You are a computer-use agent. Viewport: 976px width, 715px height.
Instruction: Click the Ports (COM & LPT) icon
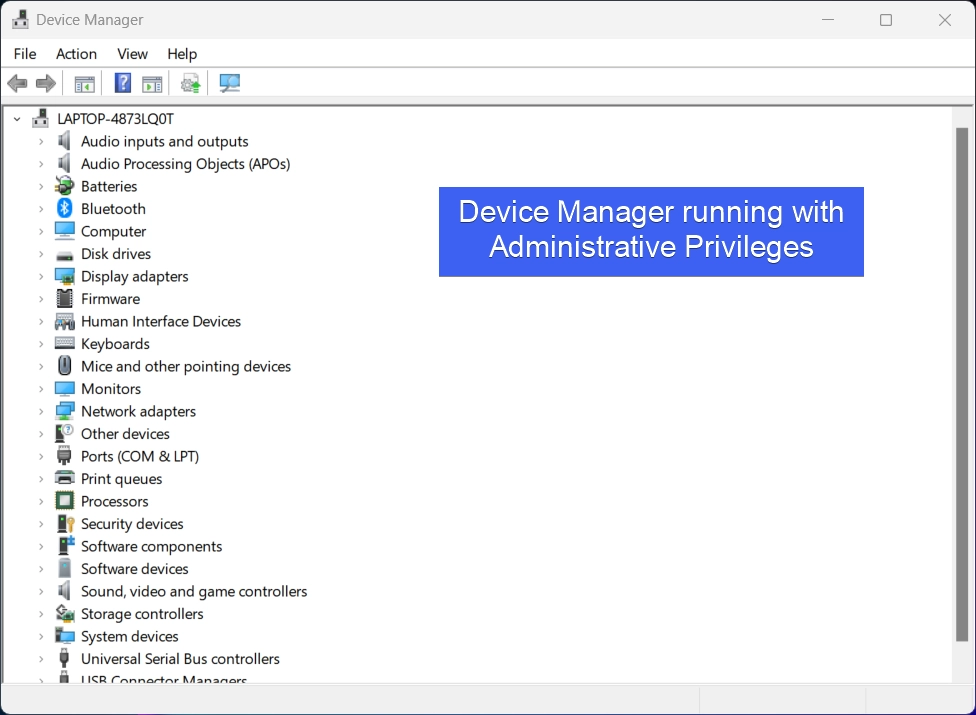tap(63, 456)
